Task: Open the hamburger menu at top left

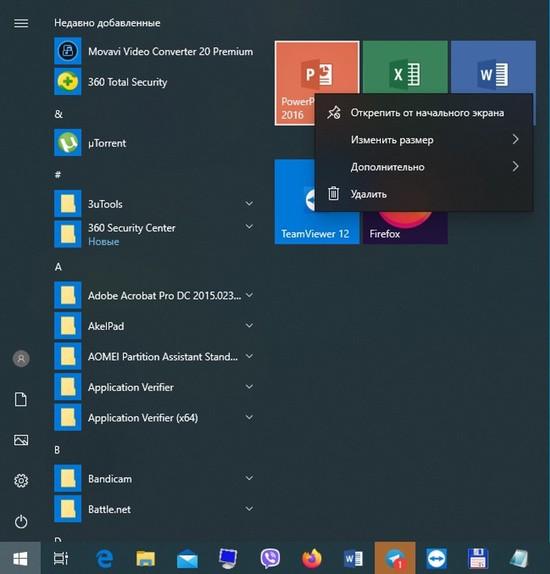Action: tap(21, 23)
